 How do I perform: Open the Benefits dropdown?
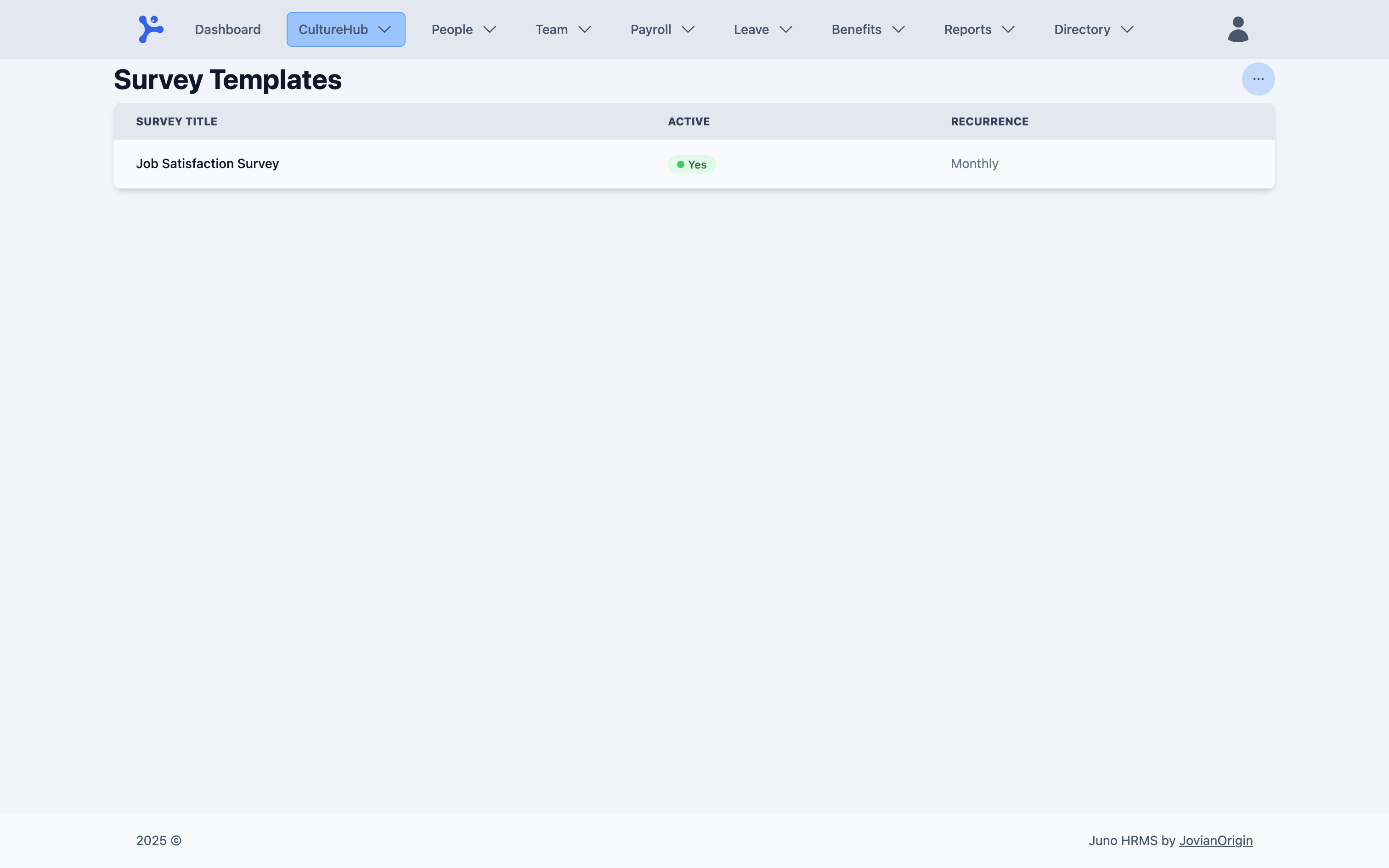(x=868, y=29)
